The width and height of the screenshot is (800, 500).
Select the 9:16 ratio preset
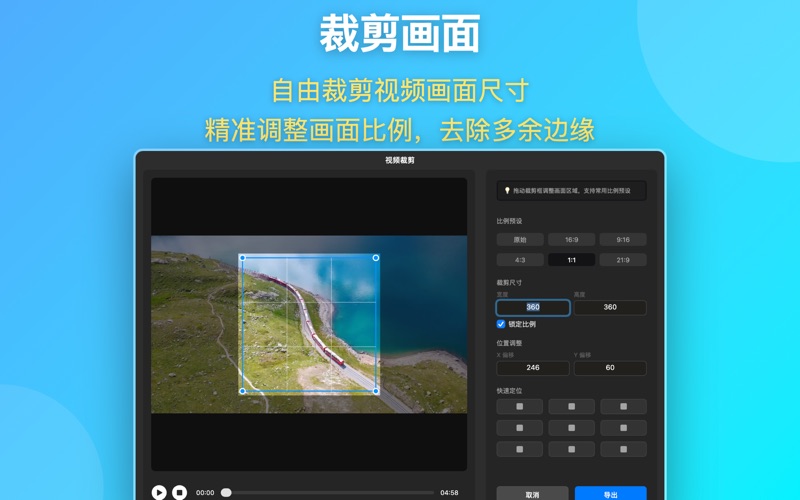point(623,239)
